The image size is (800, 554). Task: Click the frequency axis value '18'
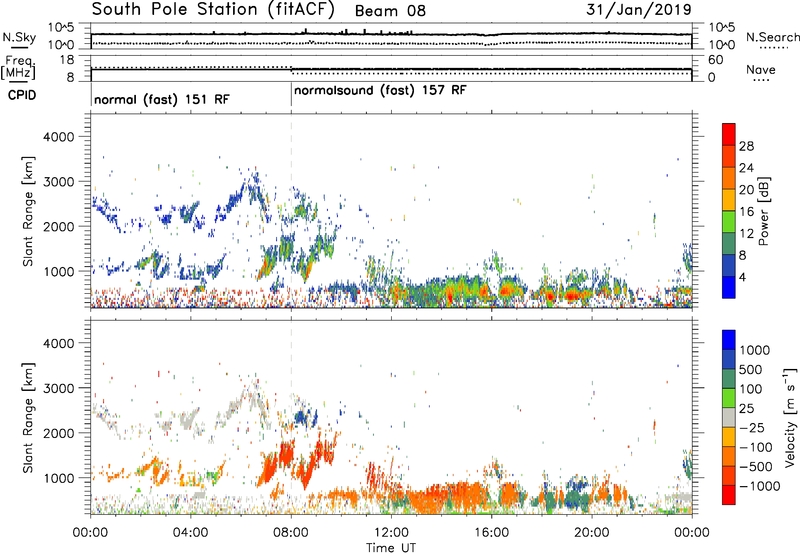pyautogui.click(x=67, y=60)
